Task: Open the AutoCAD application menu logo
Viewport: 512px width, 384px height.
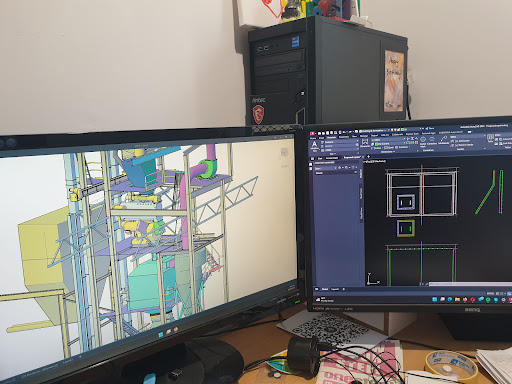Action: 312,133
